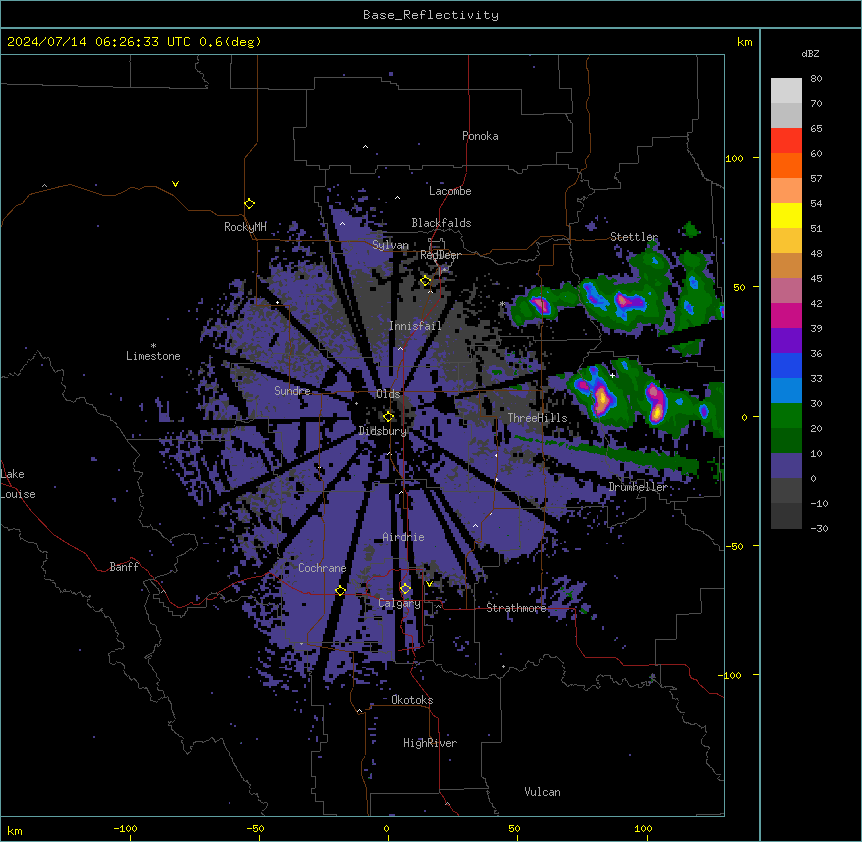Click the asterisk marker above Limestone
This screenshot has width=862, height=842.
pyautogui.click(x=153, y=346)
